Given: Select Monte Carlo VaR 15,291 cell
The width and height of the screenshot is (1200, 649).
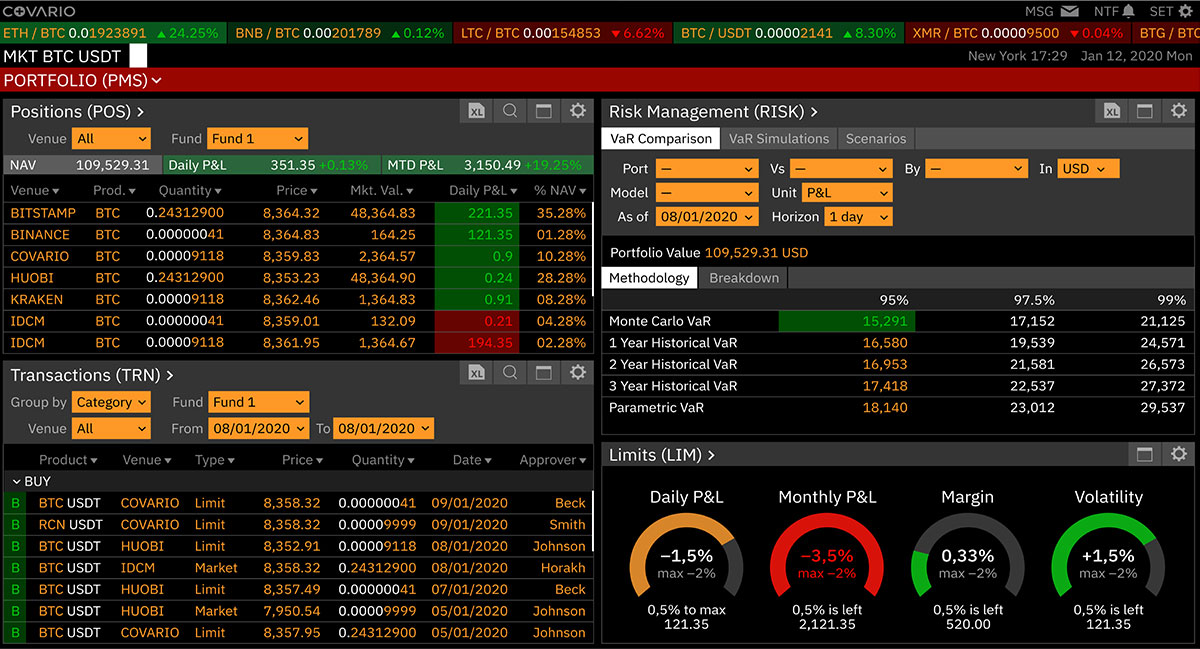Looking at the screenshot, I should (x=846, y=321).
